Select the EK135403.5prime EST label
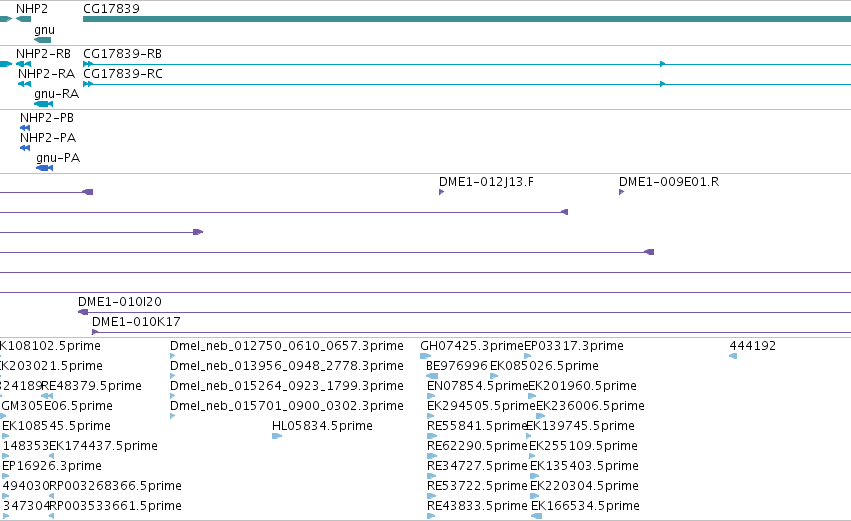851x521 pixels. click(585, 466)
